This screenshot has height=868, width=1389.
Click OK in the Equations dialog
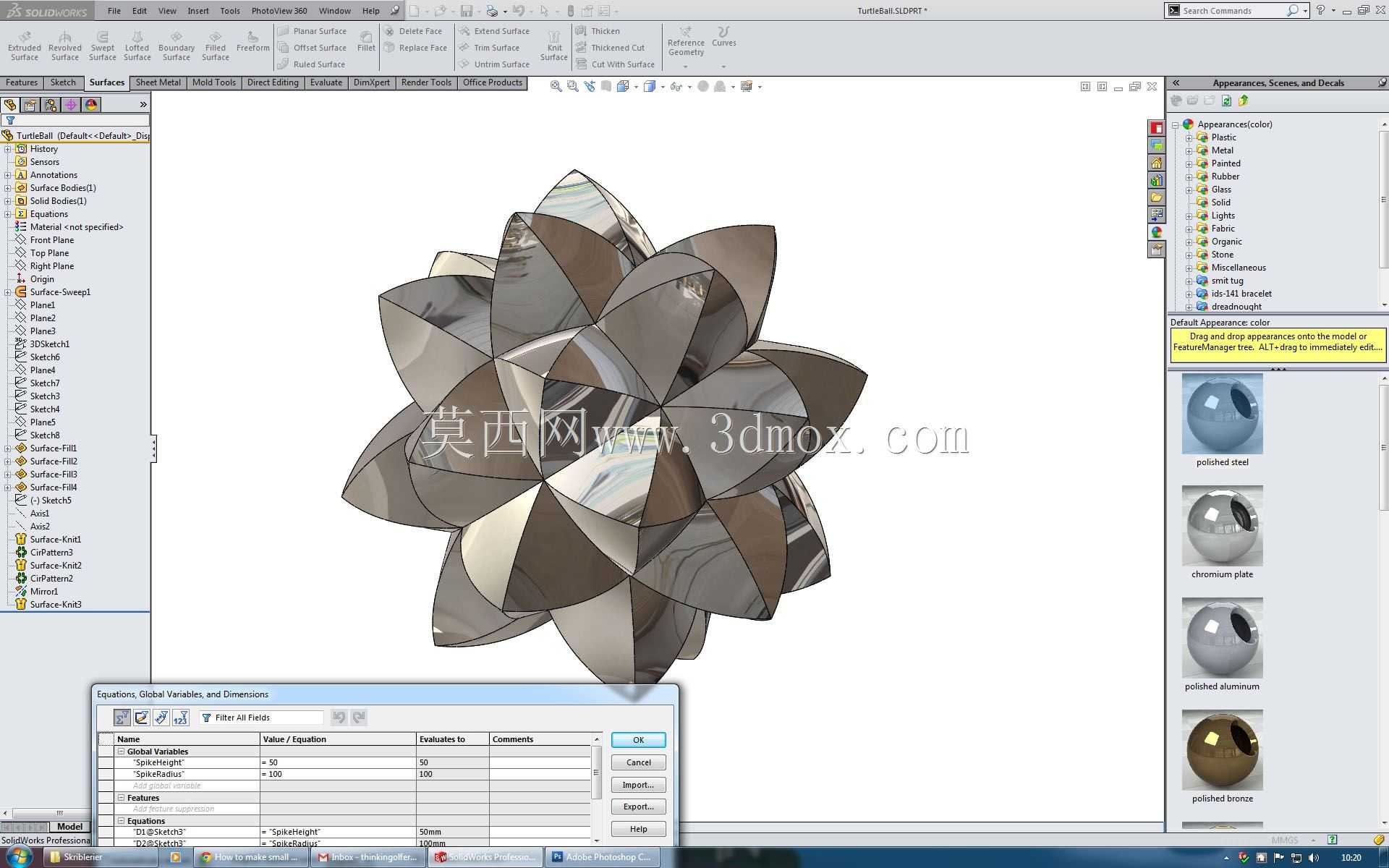[638, 740]
